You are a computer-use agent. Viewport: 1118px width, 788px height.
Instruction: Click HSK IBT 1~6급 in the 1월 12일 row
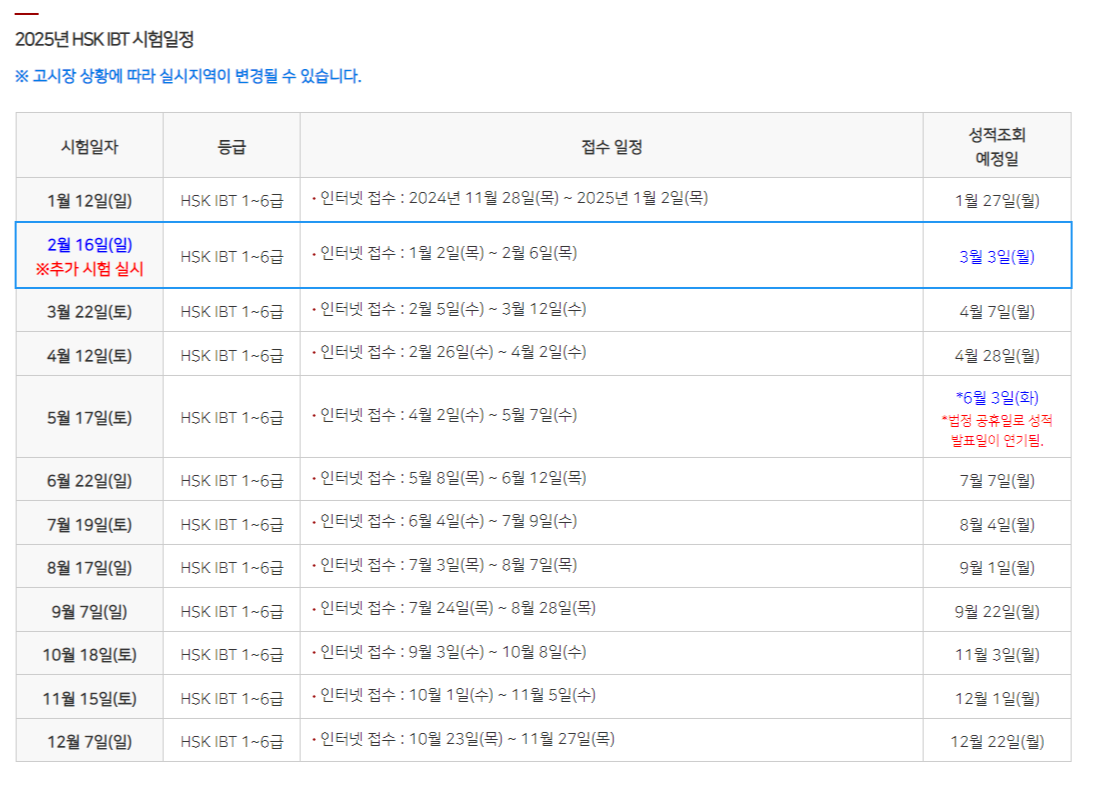[232, 201]
